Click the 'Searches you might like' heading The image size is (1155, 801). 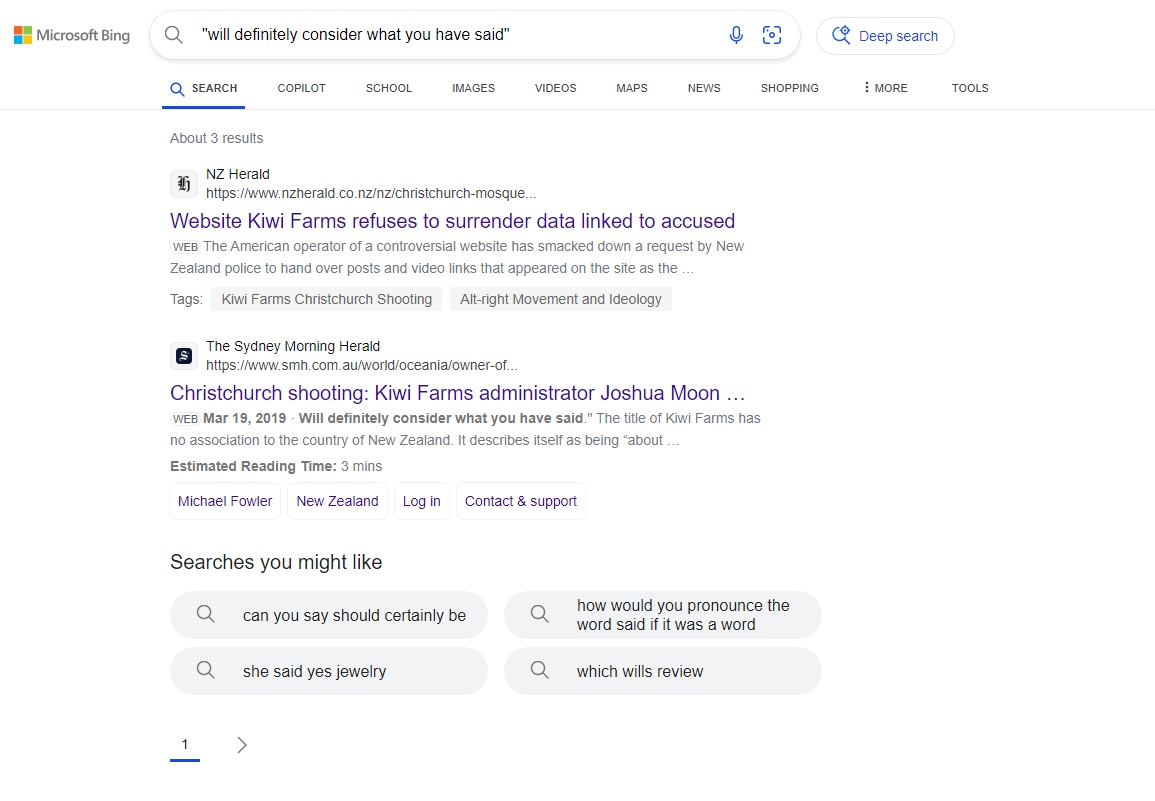[276, 562]
